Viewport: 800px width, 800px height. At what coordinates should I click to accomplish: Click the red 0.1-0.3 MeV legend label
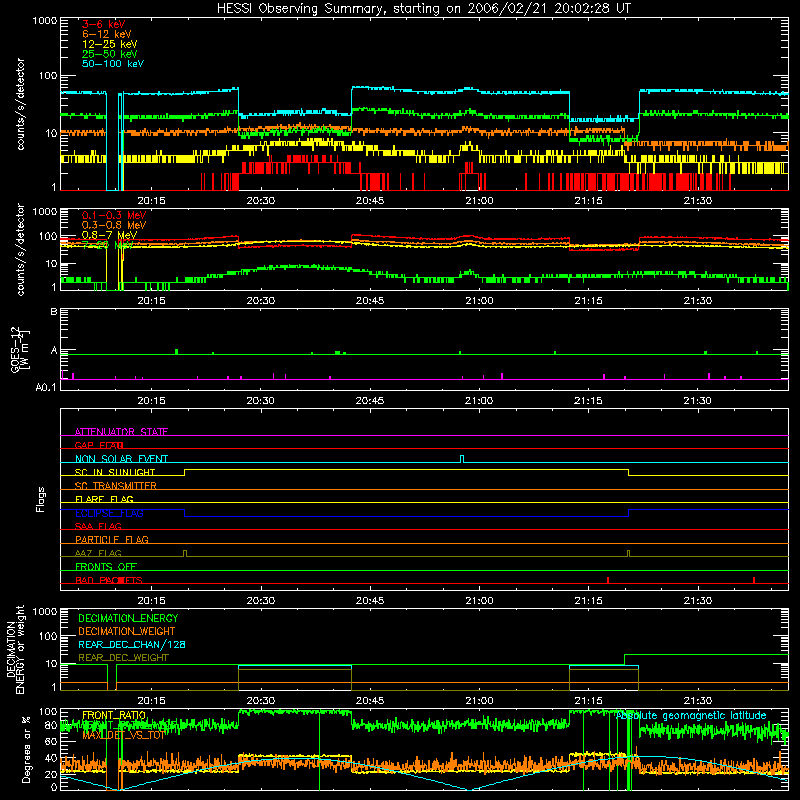click(114, 215)
